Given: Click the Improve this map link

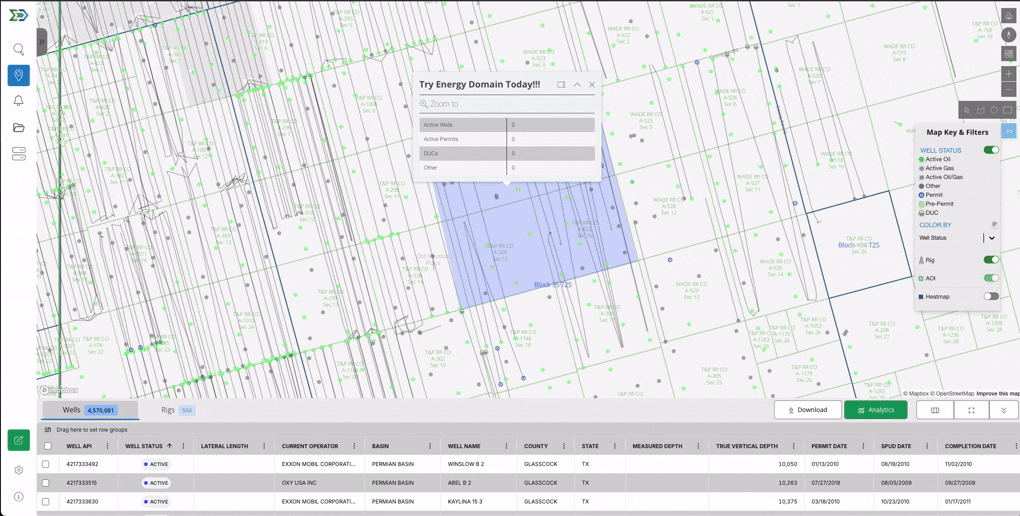Looking at the screenshot, I should [998, 394].
